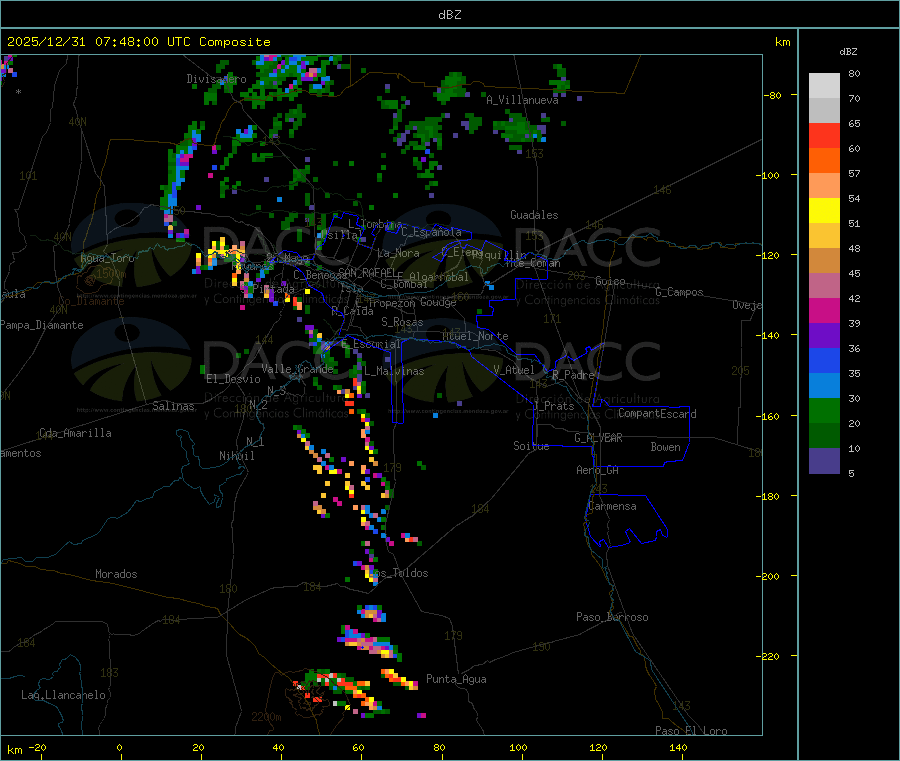Viewport: 900px width, 761px height.
Task: Click the Bowen location label
Action: pos(665,447)
